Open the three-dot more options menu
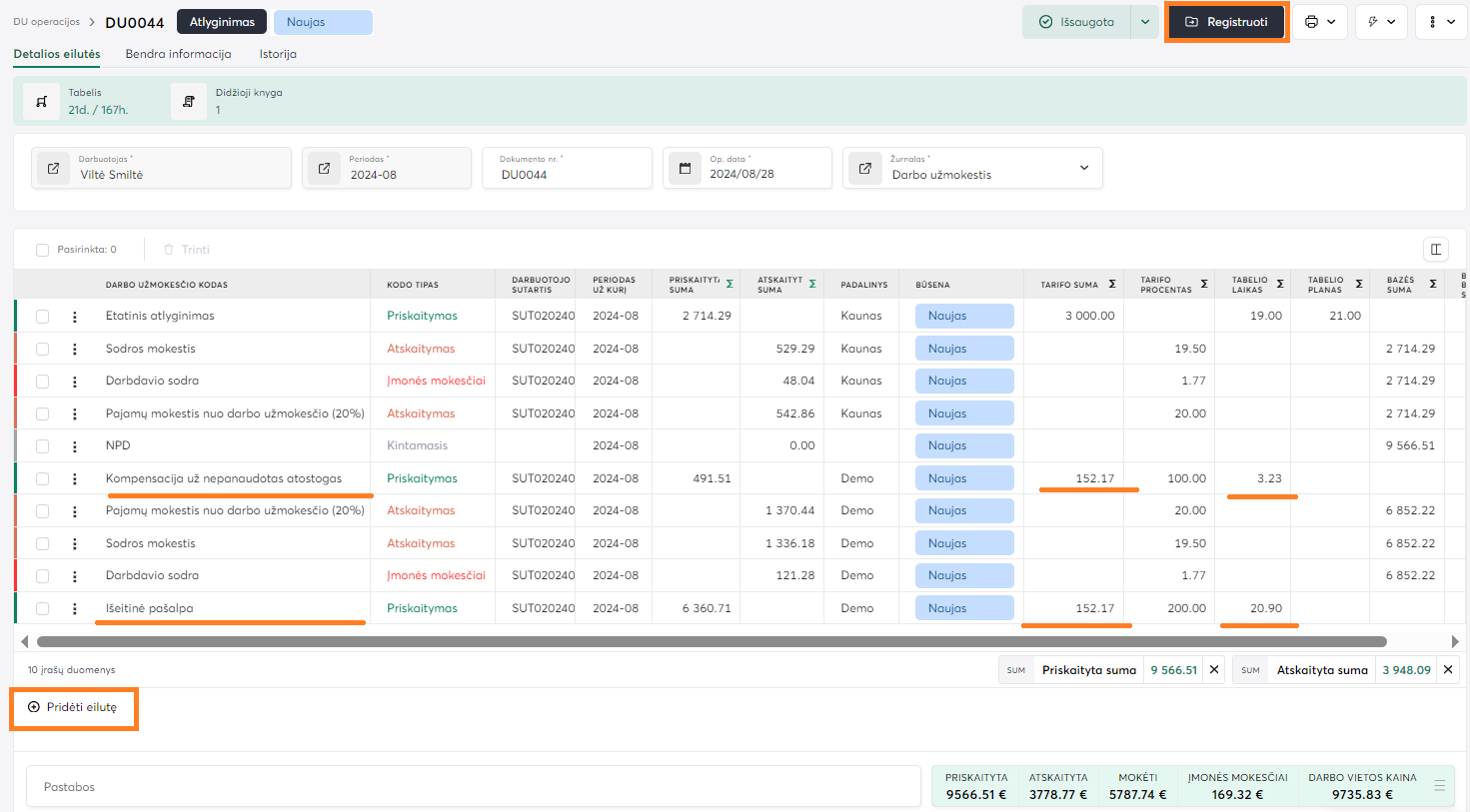Screen dimensions: 1470x812 [1440, 22]
